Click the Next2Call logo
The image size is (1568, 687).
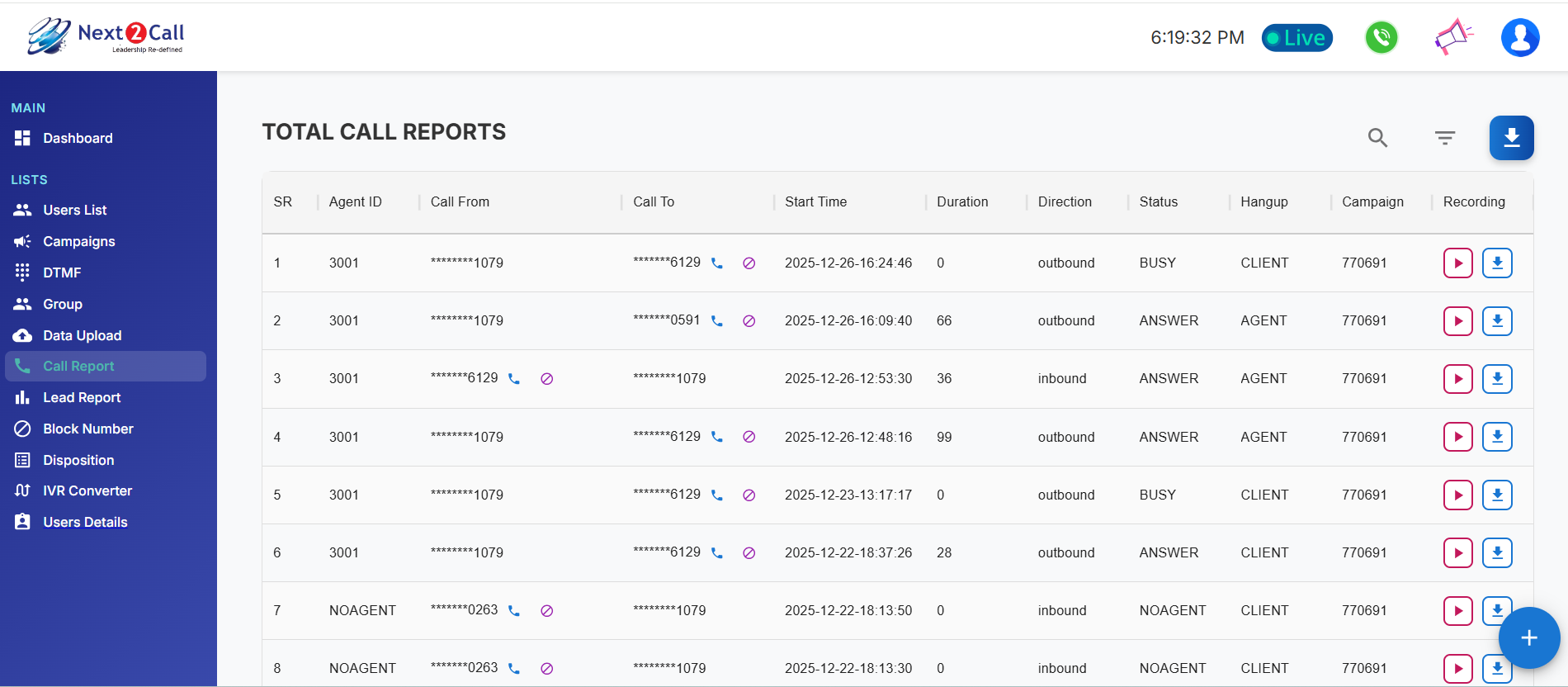coord(106,36)
